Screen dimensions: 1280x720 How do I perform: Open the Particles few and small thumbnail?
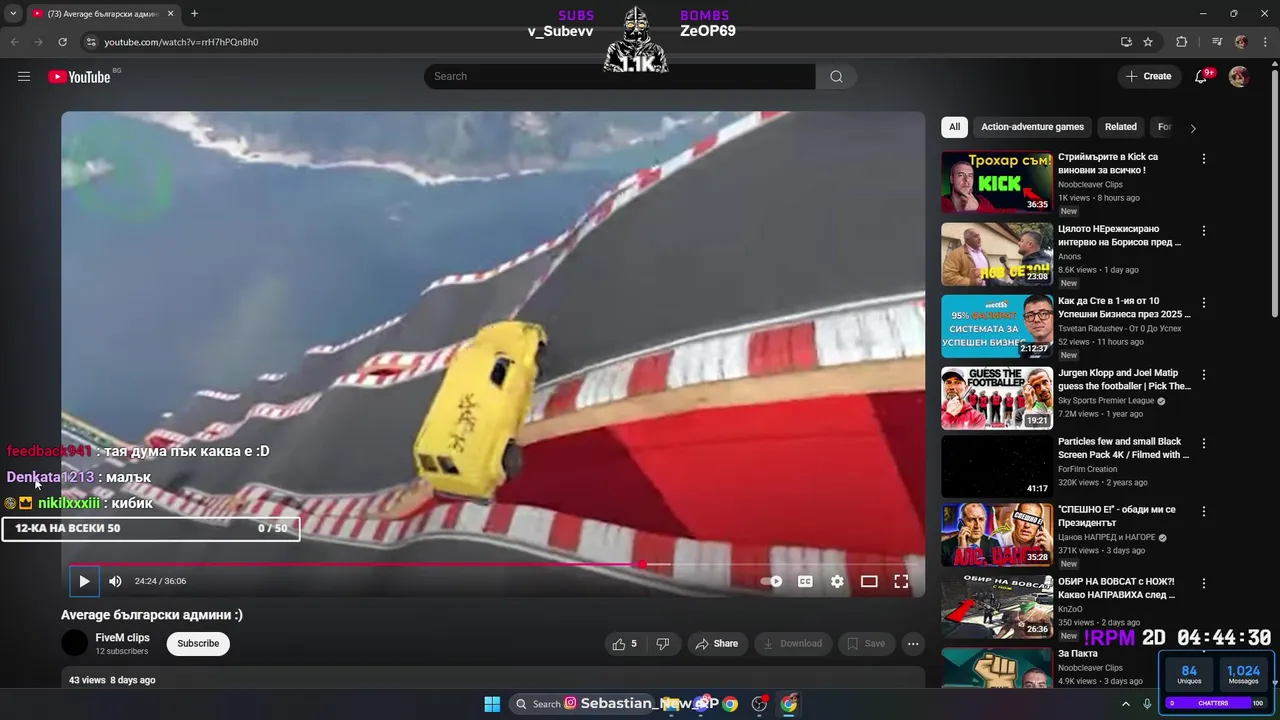coord(997,466)
